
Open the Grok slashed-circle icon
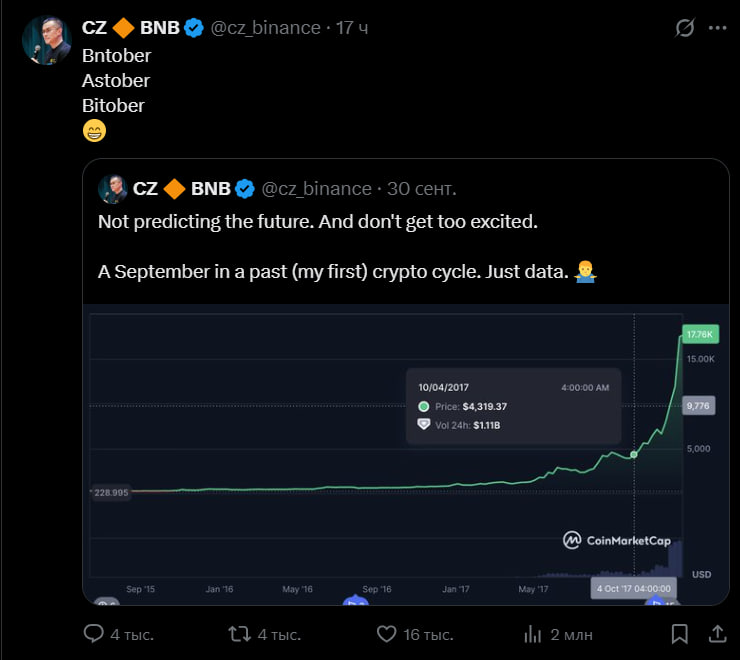point(685,28)
